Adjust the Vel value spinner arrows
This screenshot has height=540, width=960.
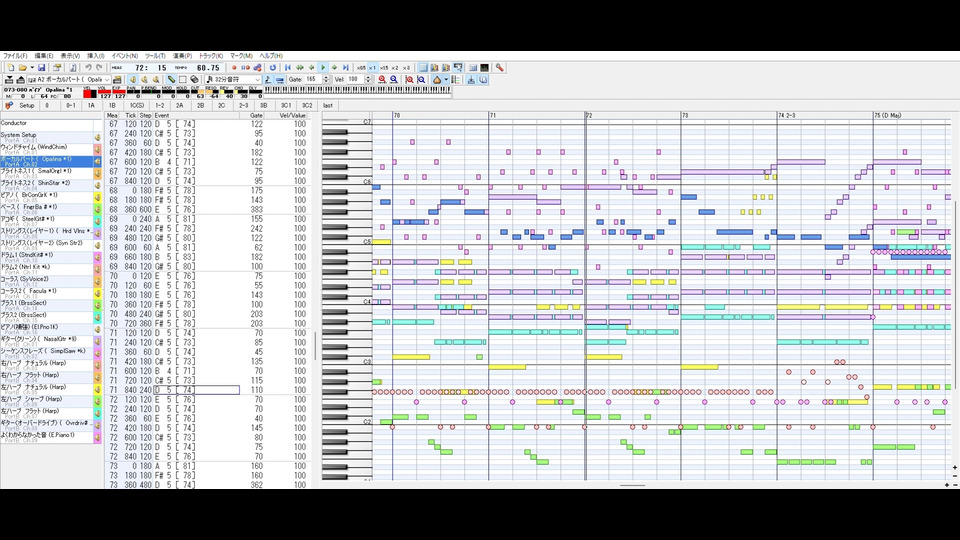368,80
